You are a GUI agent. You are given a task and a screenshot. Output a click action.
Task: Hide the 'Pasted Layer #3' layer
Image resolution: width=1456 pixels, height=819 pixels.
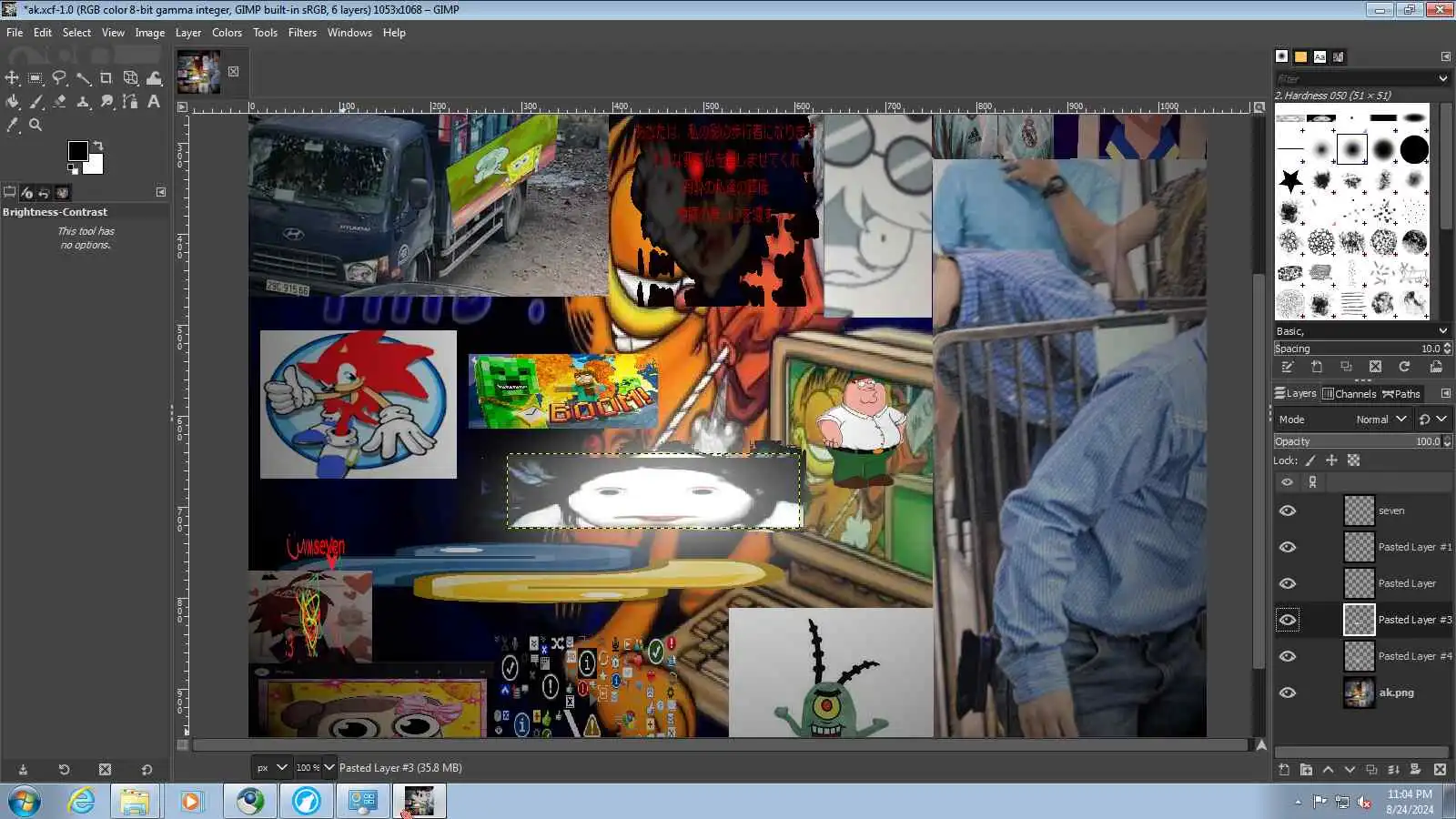pos(1288,621)
